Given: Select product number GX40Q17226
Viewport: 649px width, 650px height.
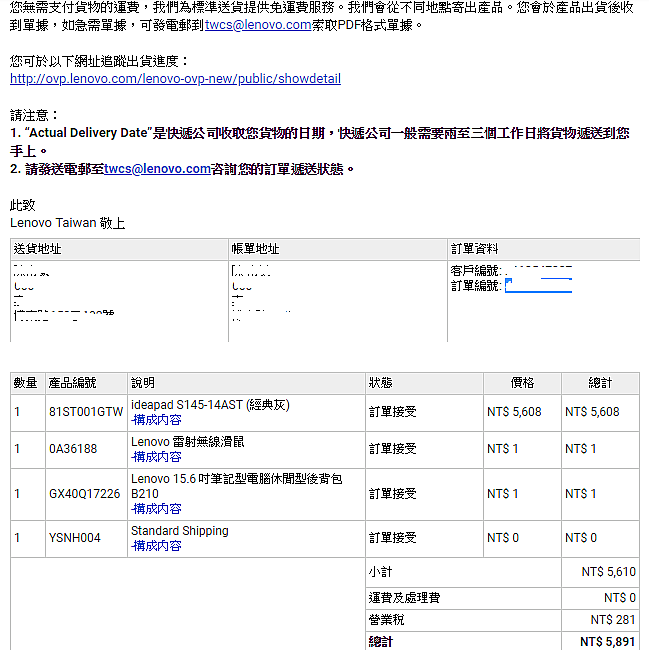Looking at the screenshot, I should (85, 494).
